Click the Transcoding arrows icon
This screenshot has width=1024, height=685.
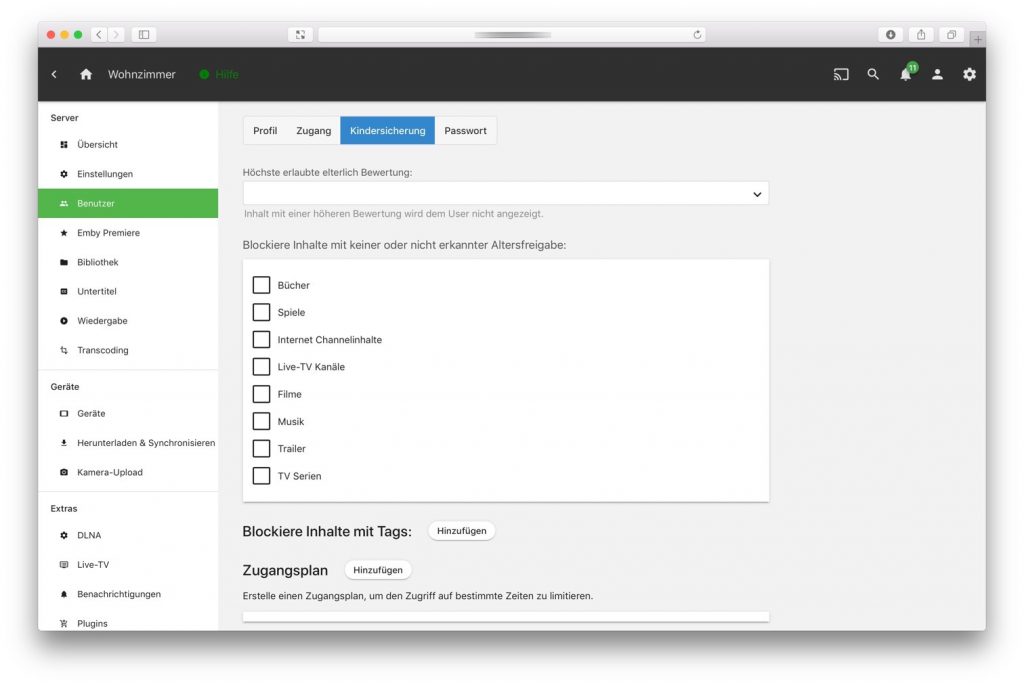point(63,350)
